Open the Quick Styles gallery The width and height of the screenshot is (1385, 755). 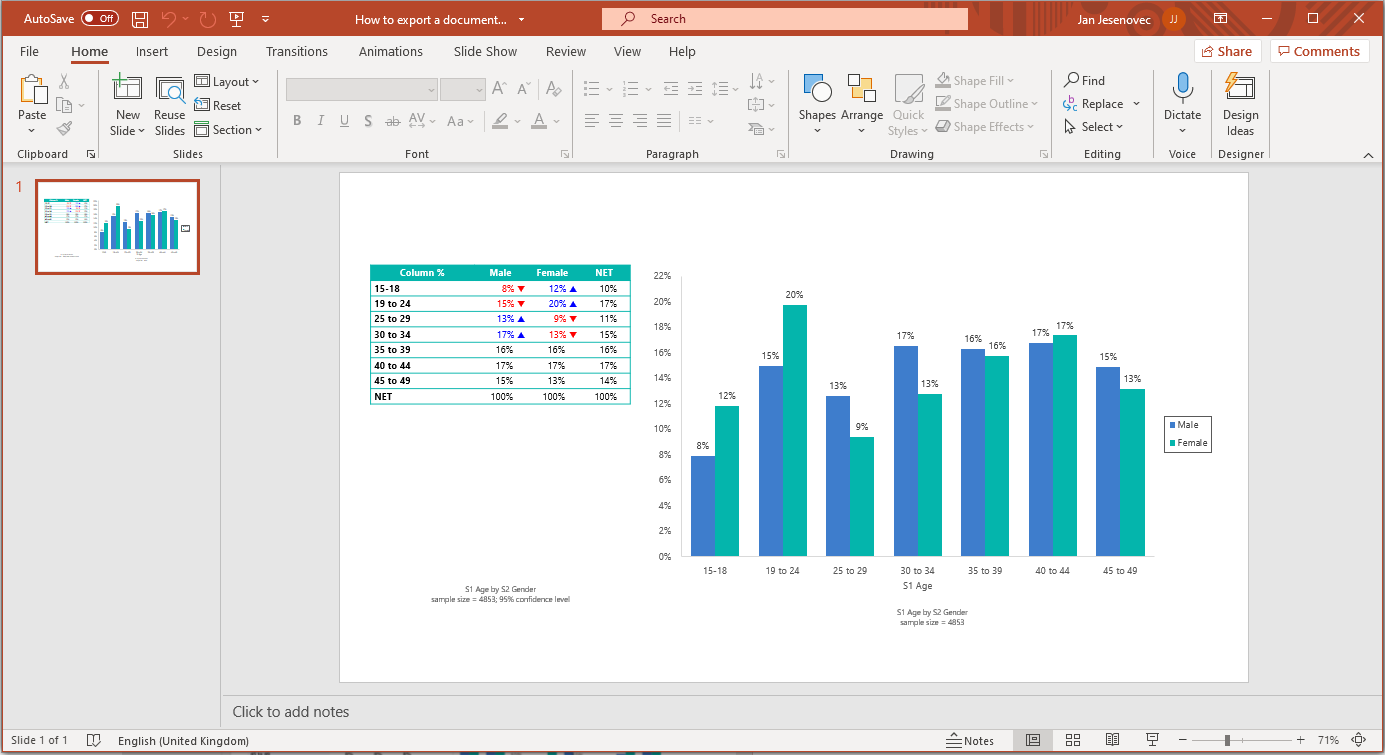coord(908,104)
